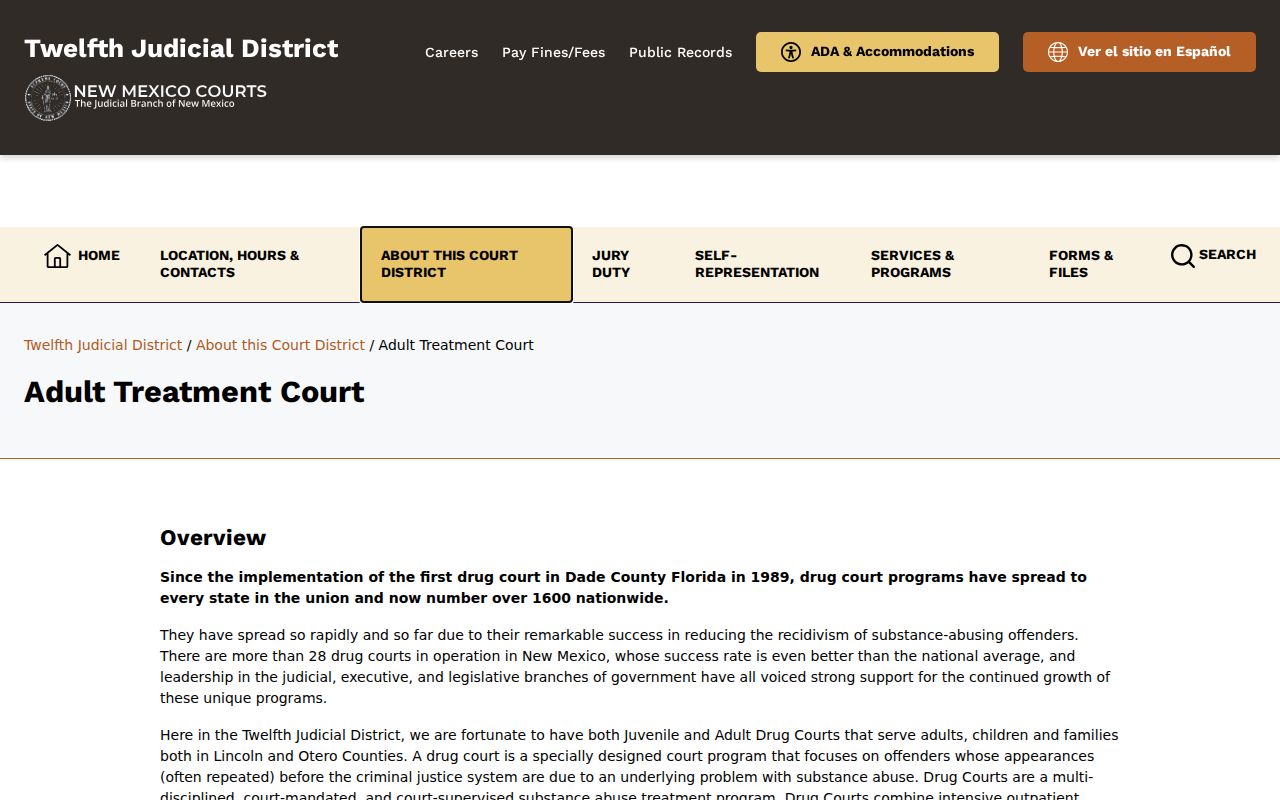Click the globe icon for Spanish site
1280x800 pixels.
pyautogui.click(x=1058, y=52)
